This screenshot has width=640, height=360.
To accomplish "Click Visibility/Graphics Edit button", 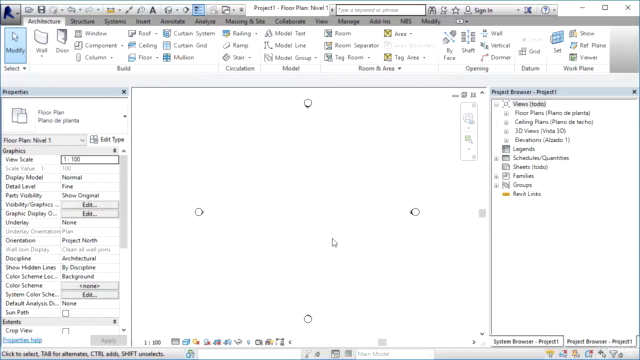I will pos(90,204).
